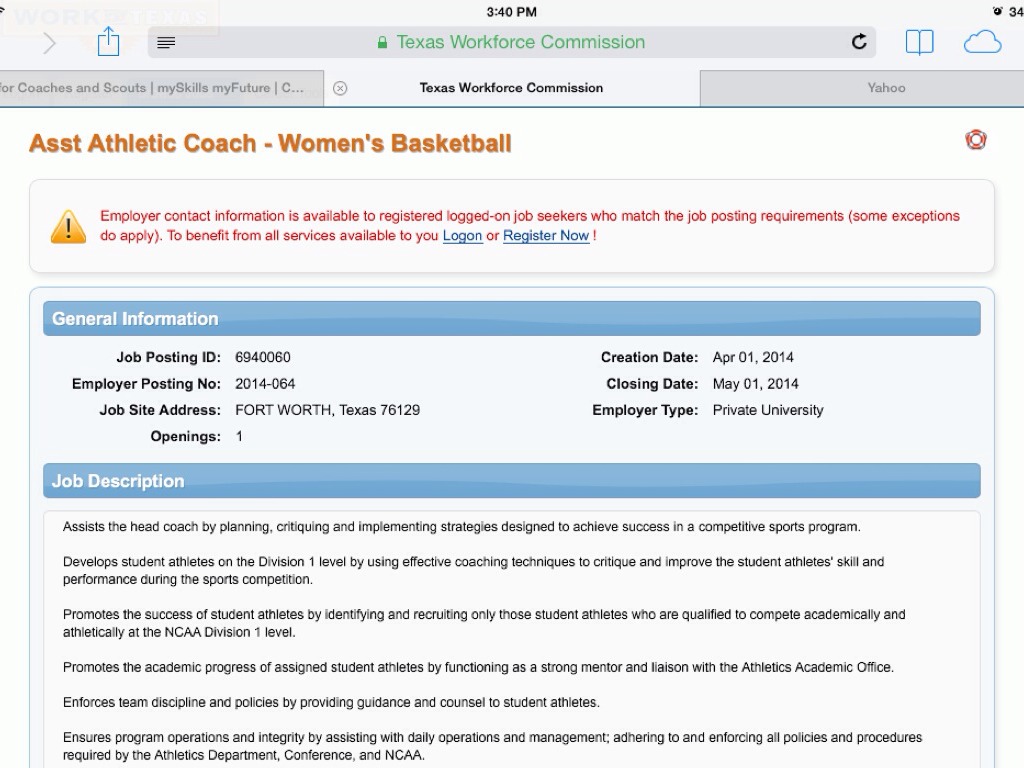Tap the status bar clock time
Image resolution: width=1024 pixels, height=768 pixels.
click(511, 12)
